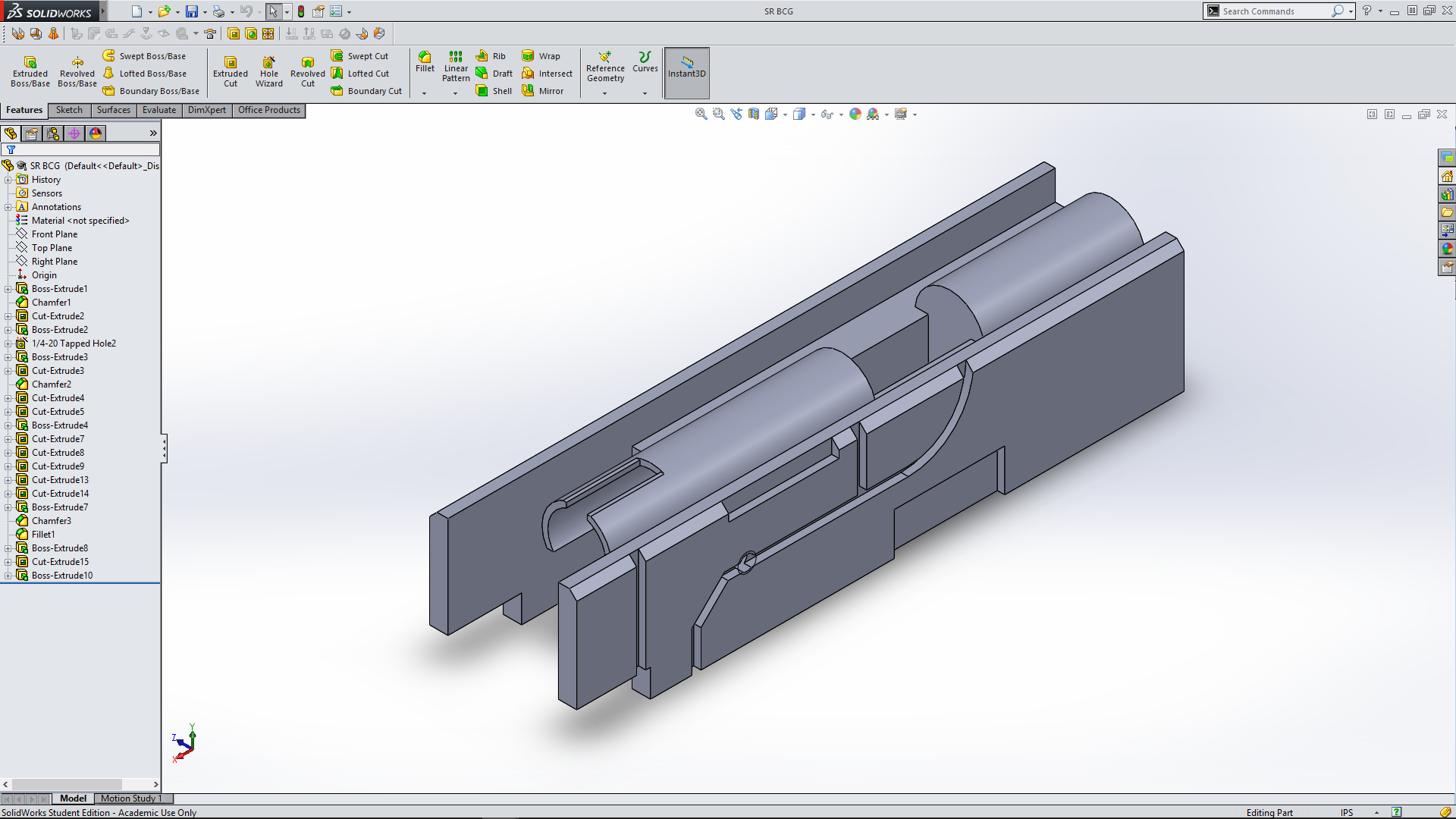Switch to the Evaluate tab
The width and height of the screenshot is (1456, 819).
click(159, 110)
